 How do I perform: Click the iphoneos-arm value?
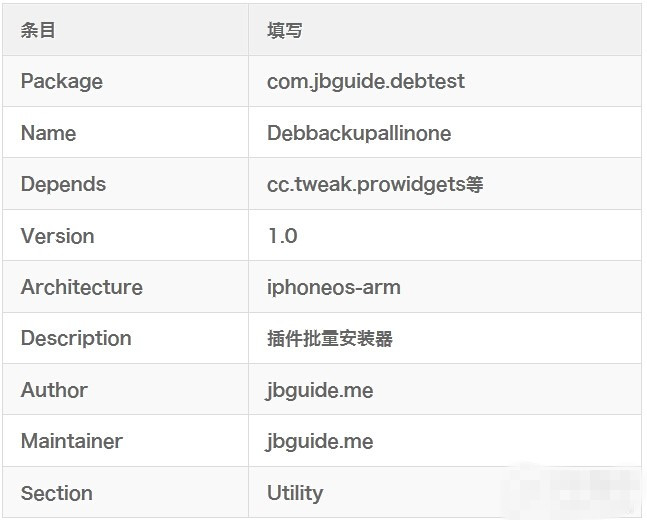click(x=333, y=287)
